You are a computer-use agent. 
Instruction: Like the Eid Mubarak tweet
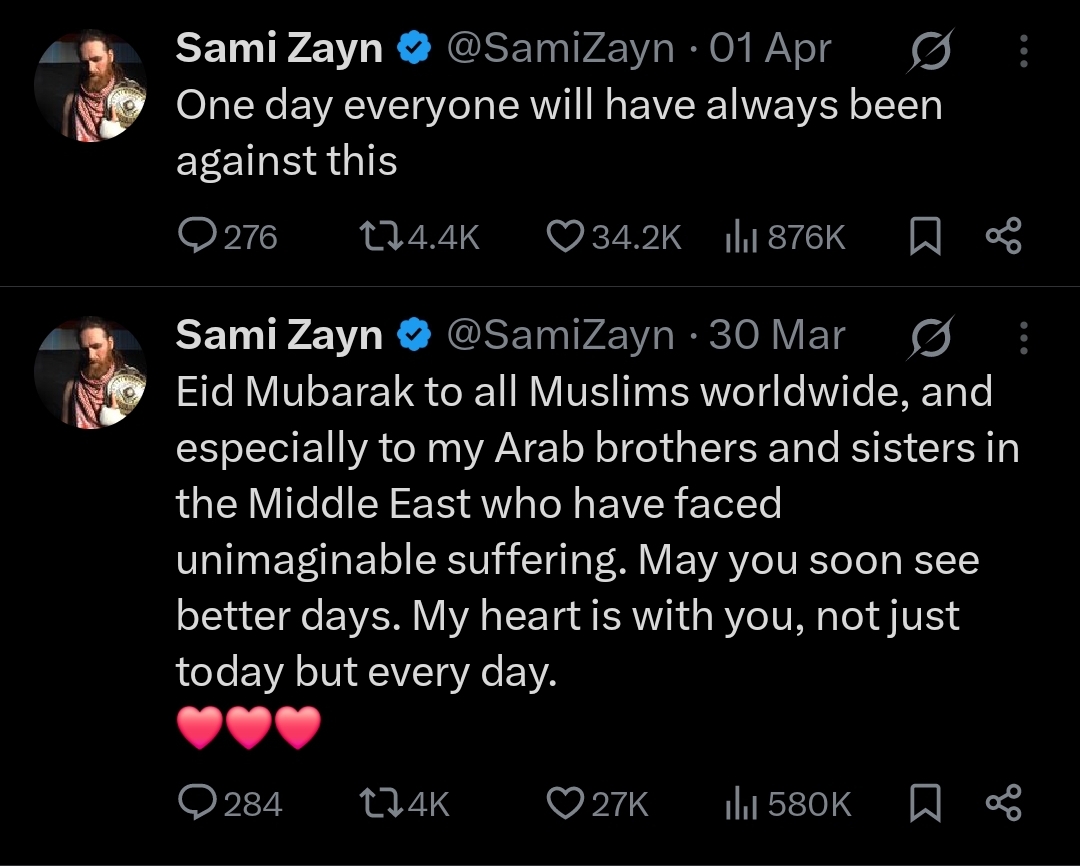566,803
